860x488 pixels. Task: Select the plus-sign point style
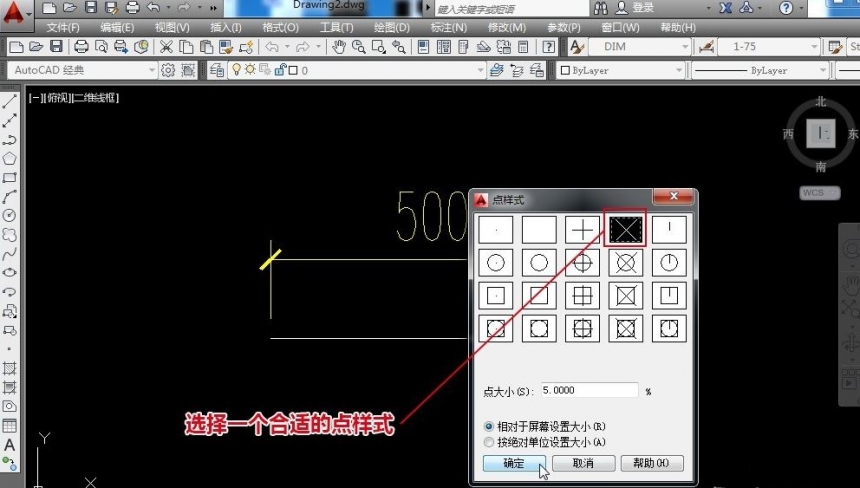(582, 229)
